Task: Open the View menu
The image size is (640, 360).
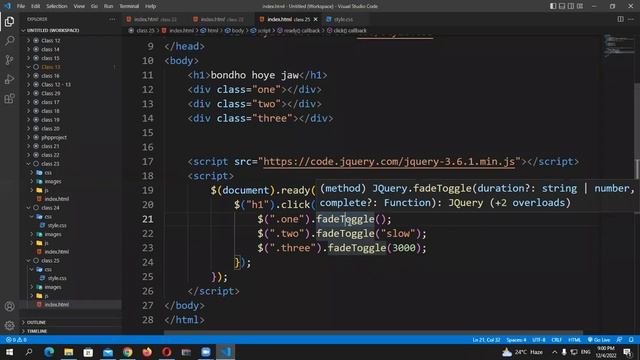Action: click(x=79, y=6)
